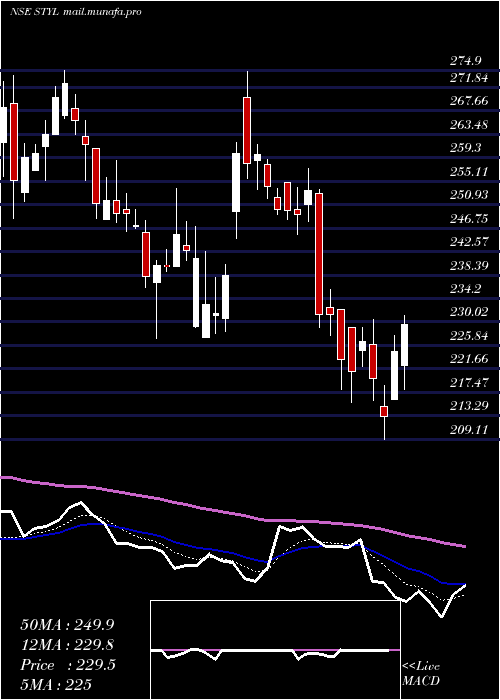The width and height of the screenshot is (500, 700).
Task: Click the 221.66 price axis label
Action: coord(468,359)
